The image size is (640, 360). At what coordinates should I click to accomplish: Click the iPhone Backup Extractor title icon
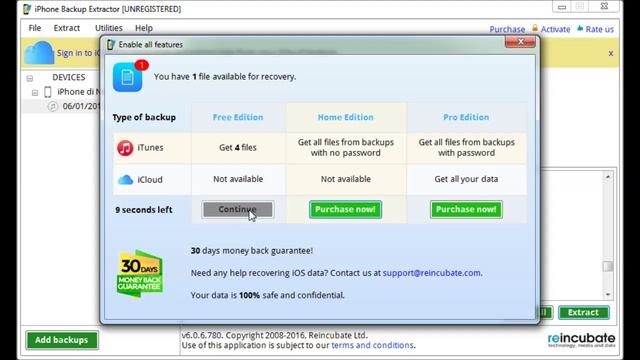(27, 9)
